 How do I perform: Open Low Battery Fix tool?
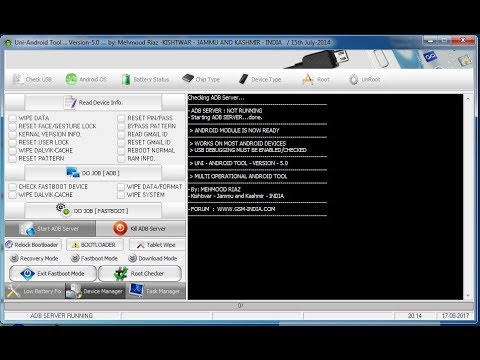(x=35, y=291)
